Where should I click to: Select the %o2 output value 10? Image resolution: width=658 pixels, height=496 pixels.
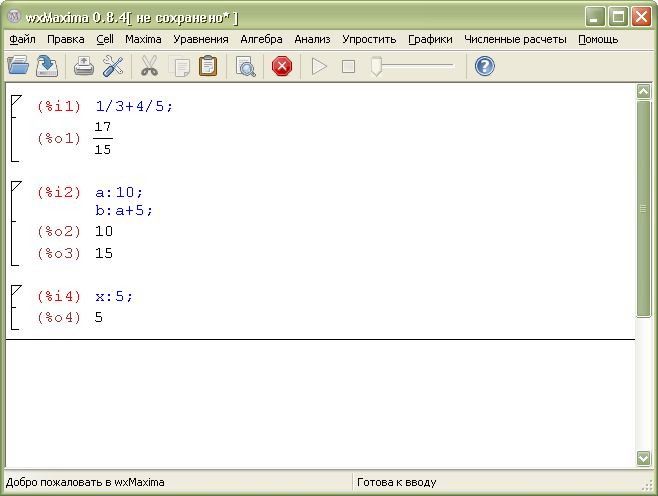point(104,231)
